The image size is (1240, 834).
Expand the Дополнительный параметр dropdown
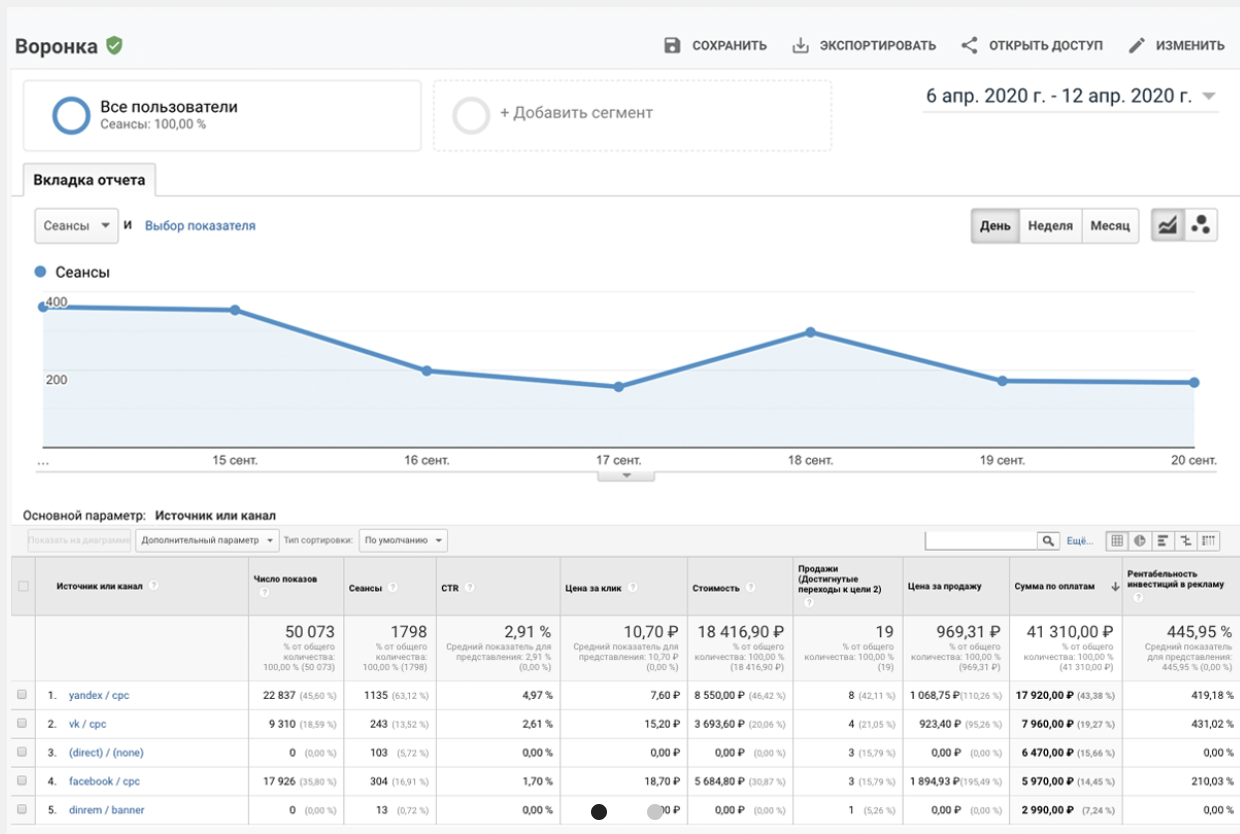[x=207, y=541]
